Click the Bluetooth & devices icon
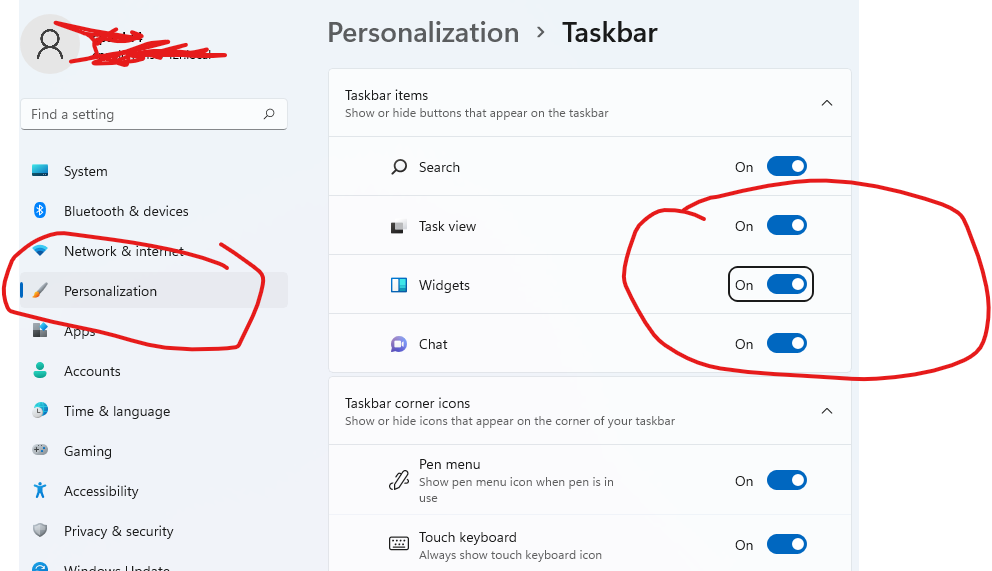Screen dimensions: 992x571 pos(40,211)
